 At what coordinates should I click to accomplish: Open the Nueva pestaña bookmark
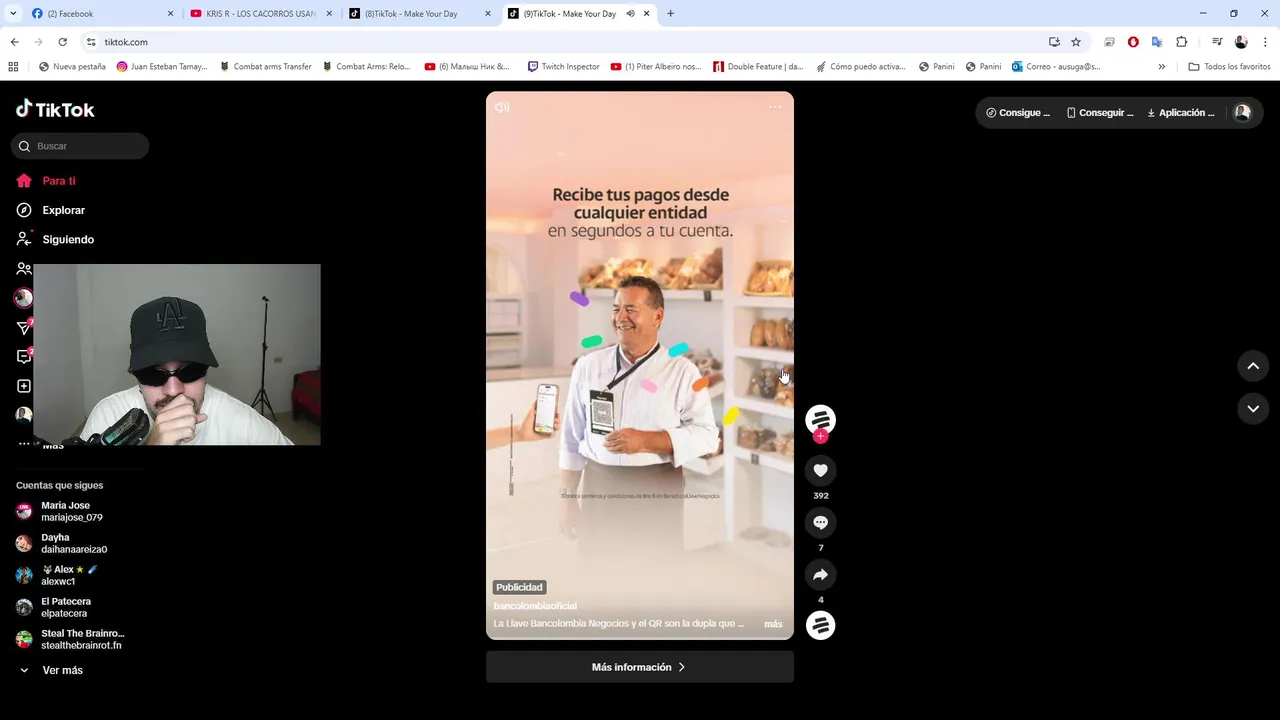click(72, 67)
